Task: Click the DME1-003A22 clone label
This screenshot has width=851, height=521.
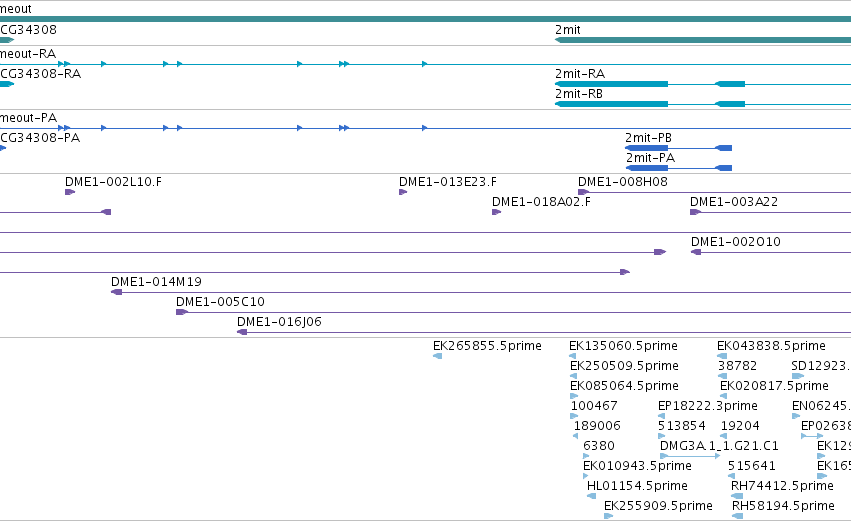Action: pos(734,202)
